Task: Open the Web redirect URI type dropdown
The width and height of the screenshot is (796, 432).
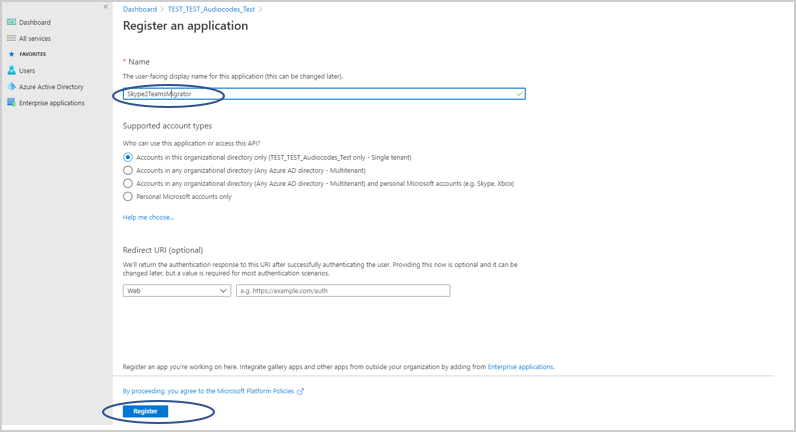Action: [x=177, y=290]
